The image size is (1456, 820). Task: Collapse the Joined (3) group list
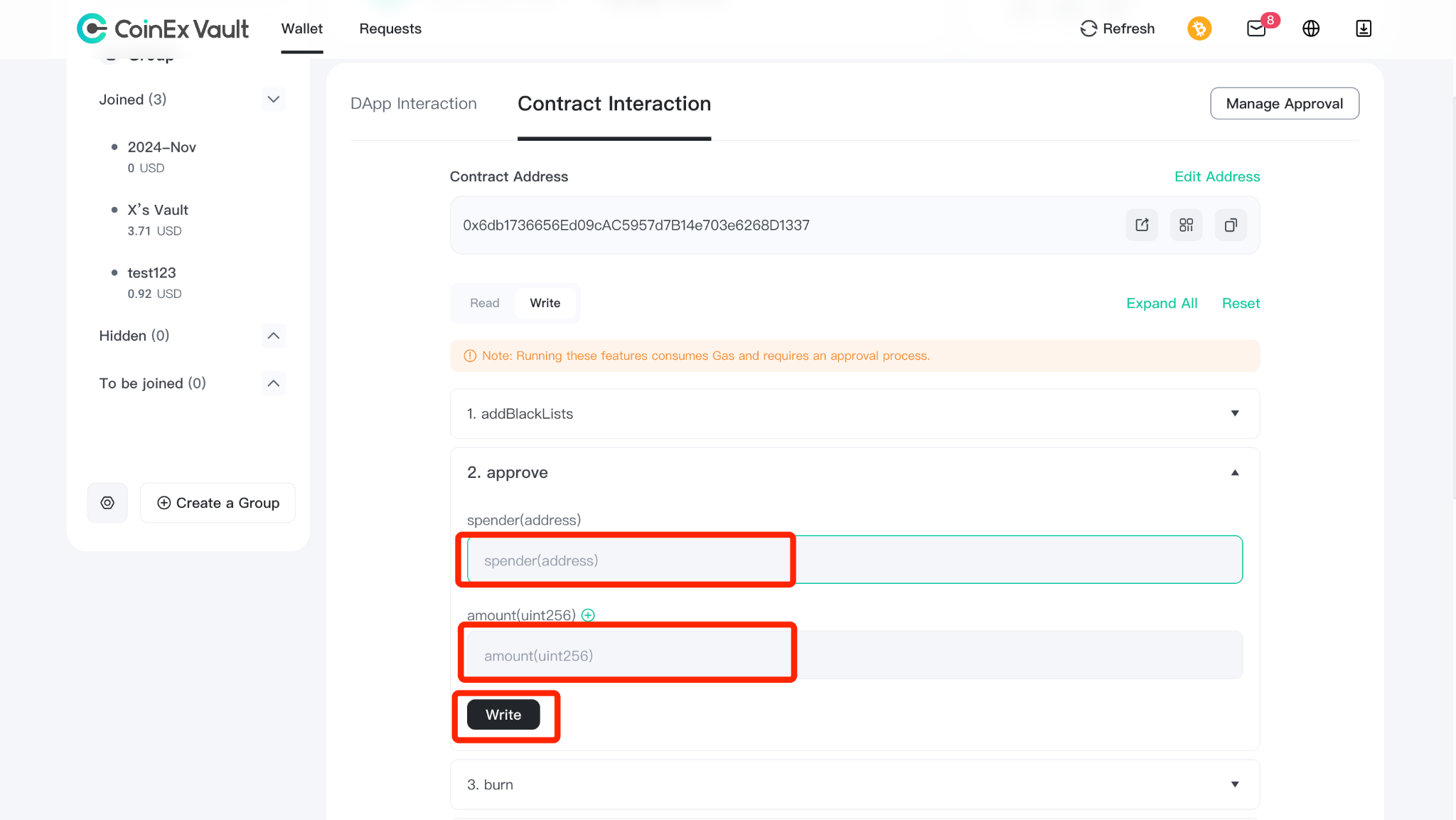(x=274, y=100)
